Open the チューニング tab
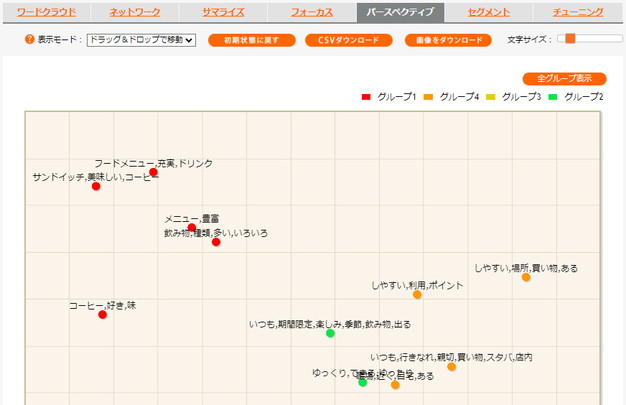Screen dimensions: 626x405 point(578,12)
